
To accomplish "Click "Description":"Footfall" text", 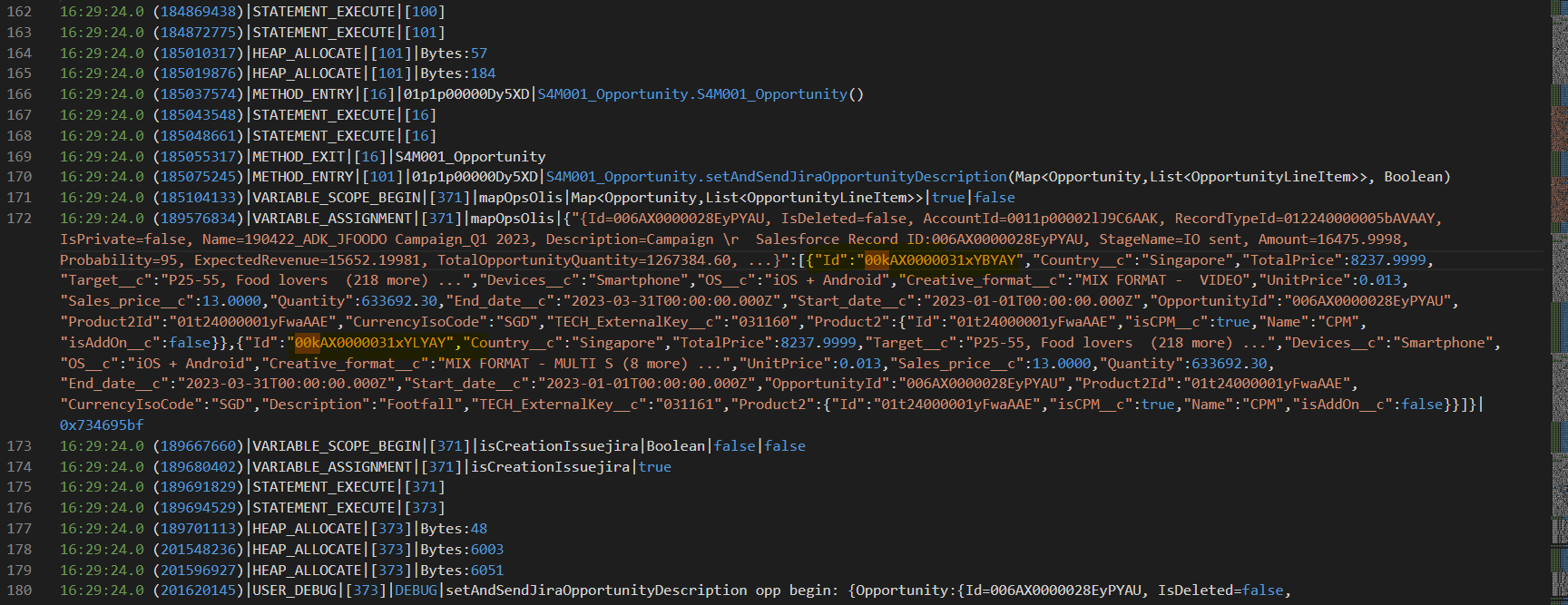I will [x=362, y=405].
